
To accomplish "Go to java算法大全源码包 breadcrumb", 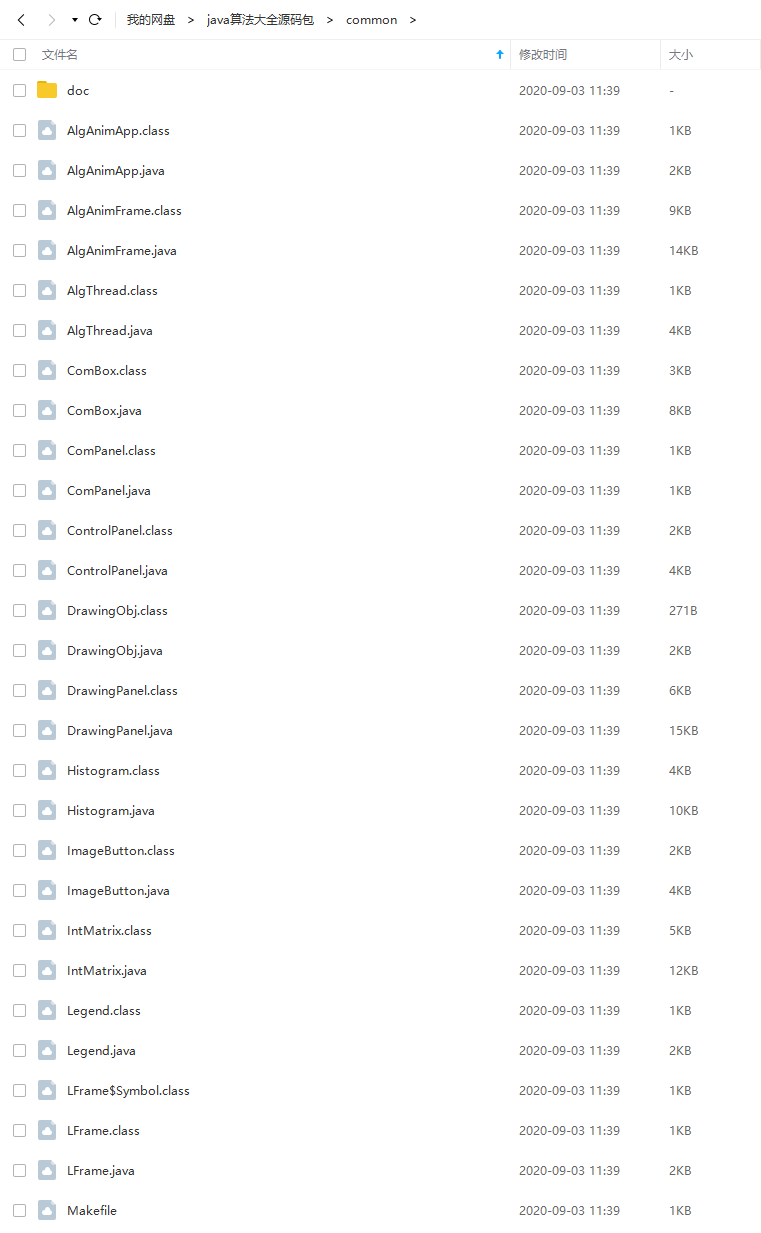I will (260, 20).
